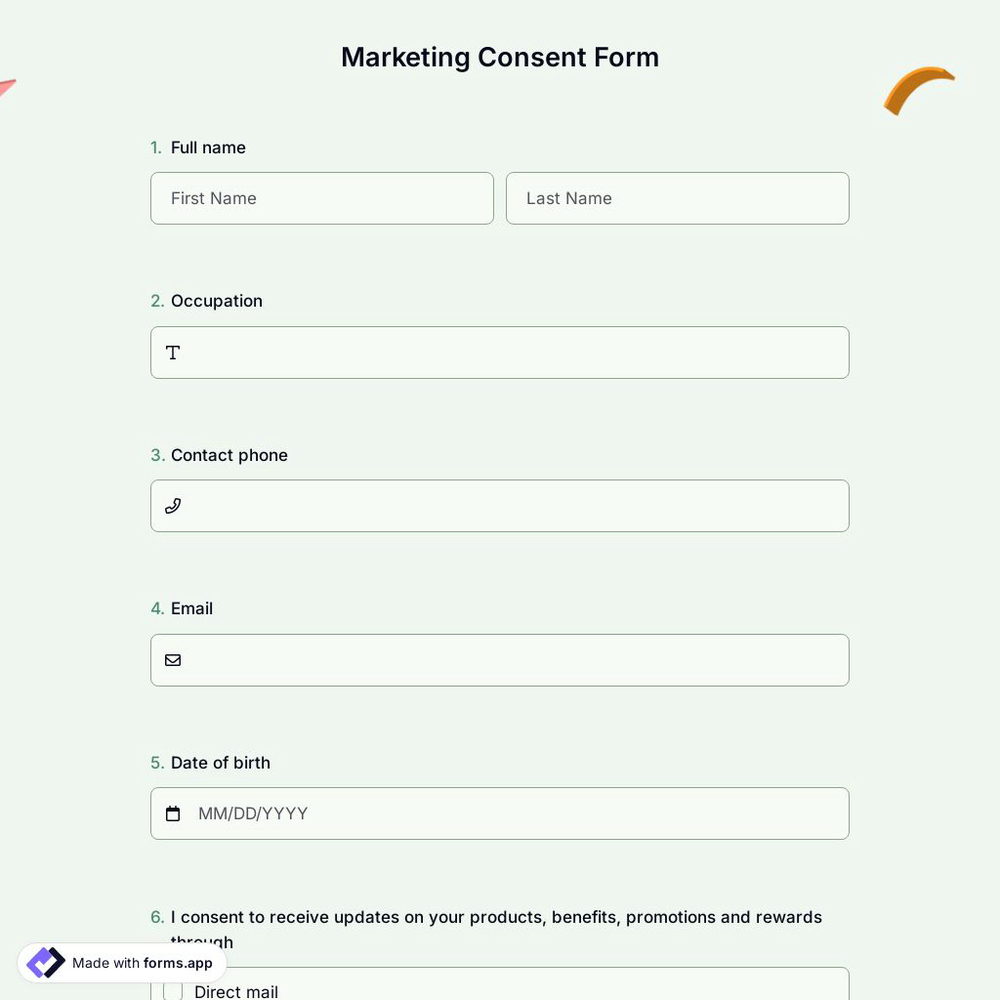The image size is (1000, 1000).
Task: Click the Occupation text field
Action: tap(450, 352)
